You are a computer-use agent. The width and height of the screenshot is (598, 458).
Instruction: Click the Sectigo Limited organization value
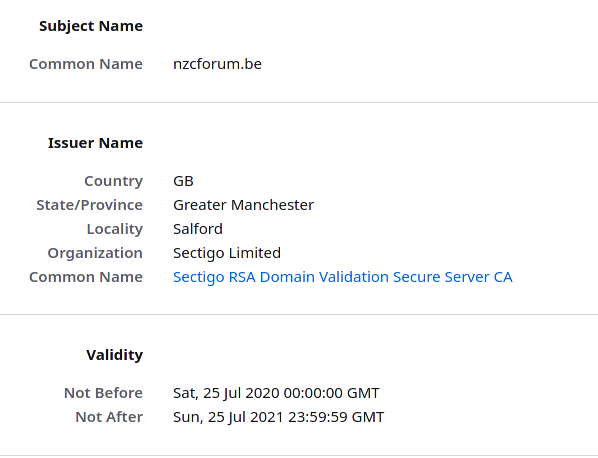pyautogui.click(x=227, y=253)
